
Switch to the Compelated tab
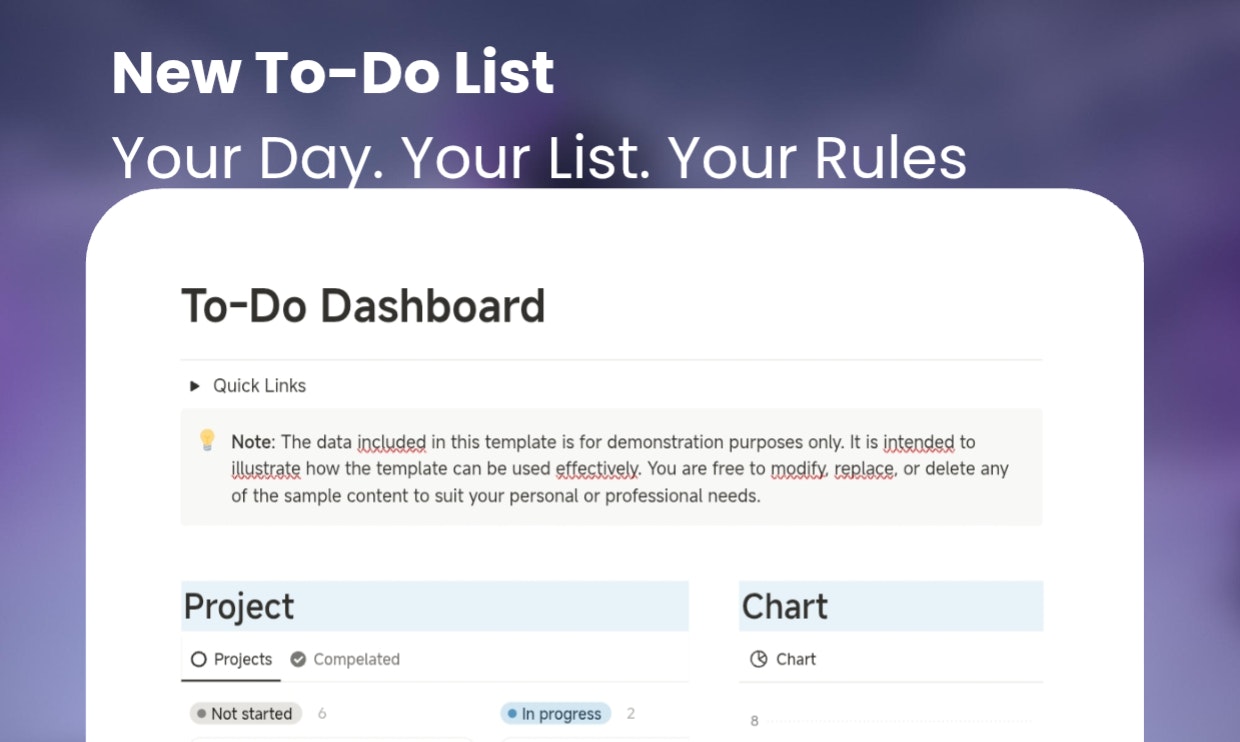(356, 659)
